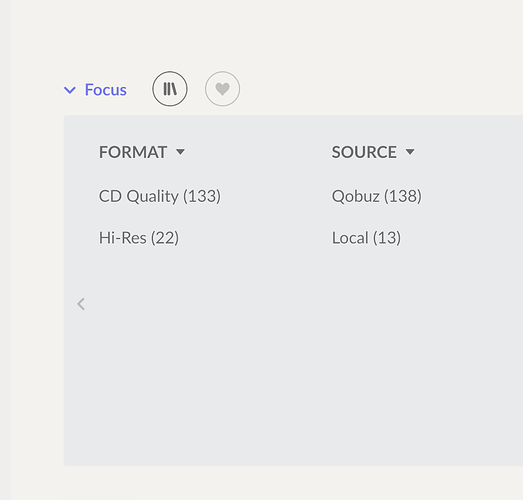523x500 pixels.
Task: Filter by CD Quality format
Action: click(x=160, y=196)
